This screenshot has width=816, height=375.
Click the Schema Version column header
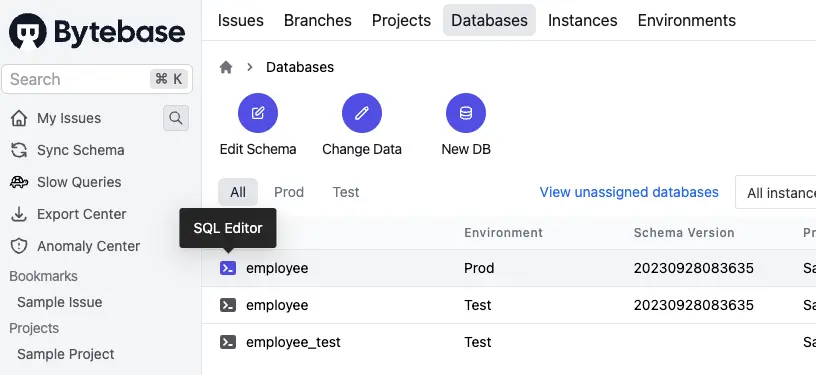(x=684, y=232)
